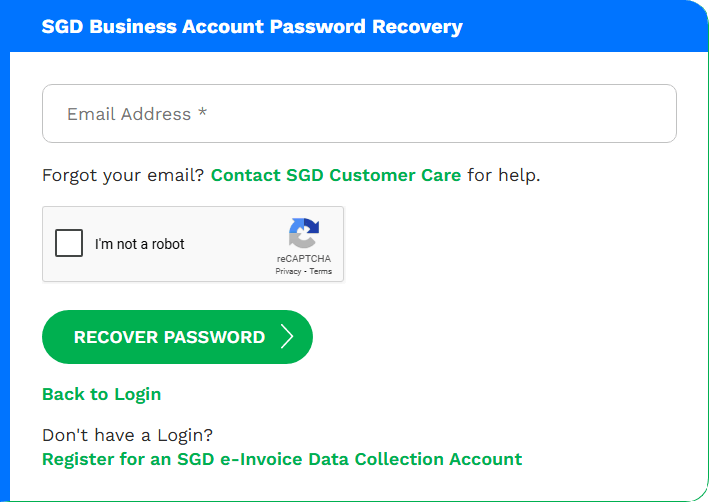Focus the Email Address input field

[x=359, y=114]
